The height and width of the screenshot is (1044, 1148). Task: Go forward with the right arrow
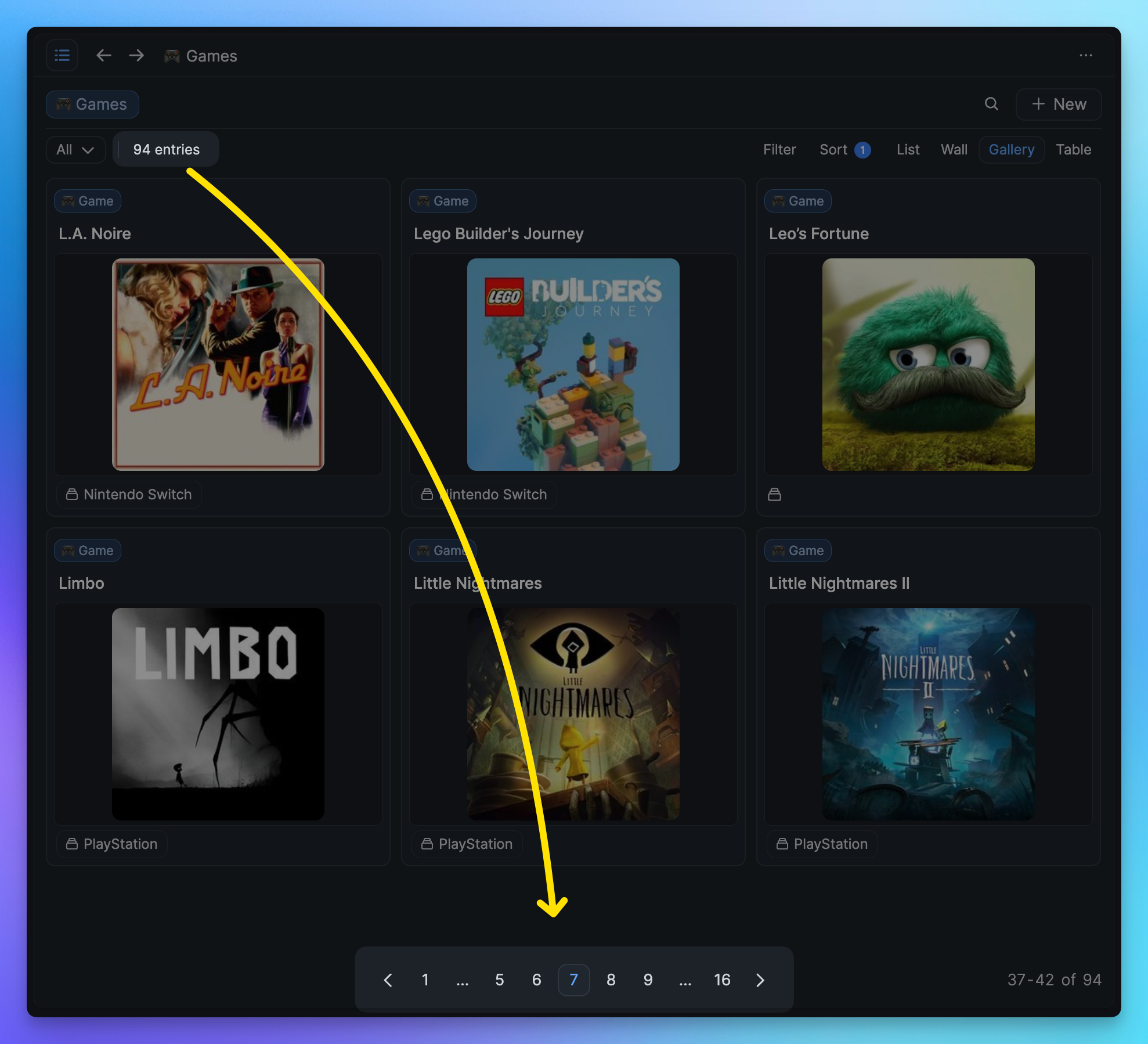click(x=136, y=56)
